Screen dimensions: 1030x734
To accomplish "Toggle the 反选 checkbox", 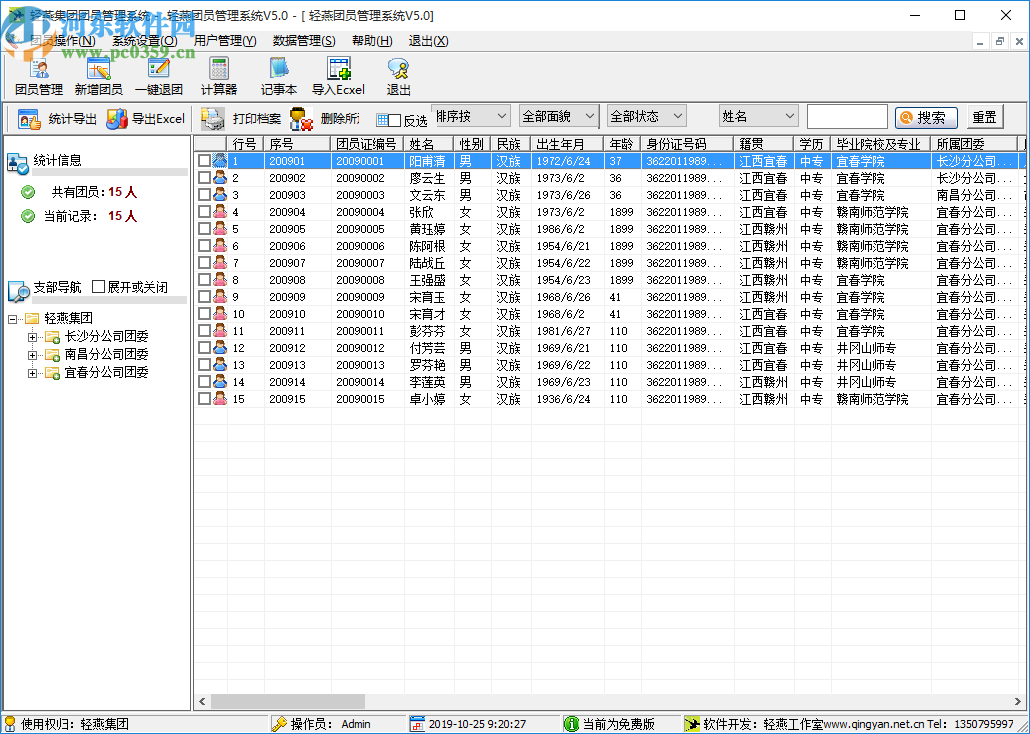I will tap(394, 120).
